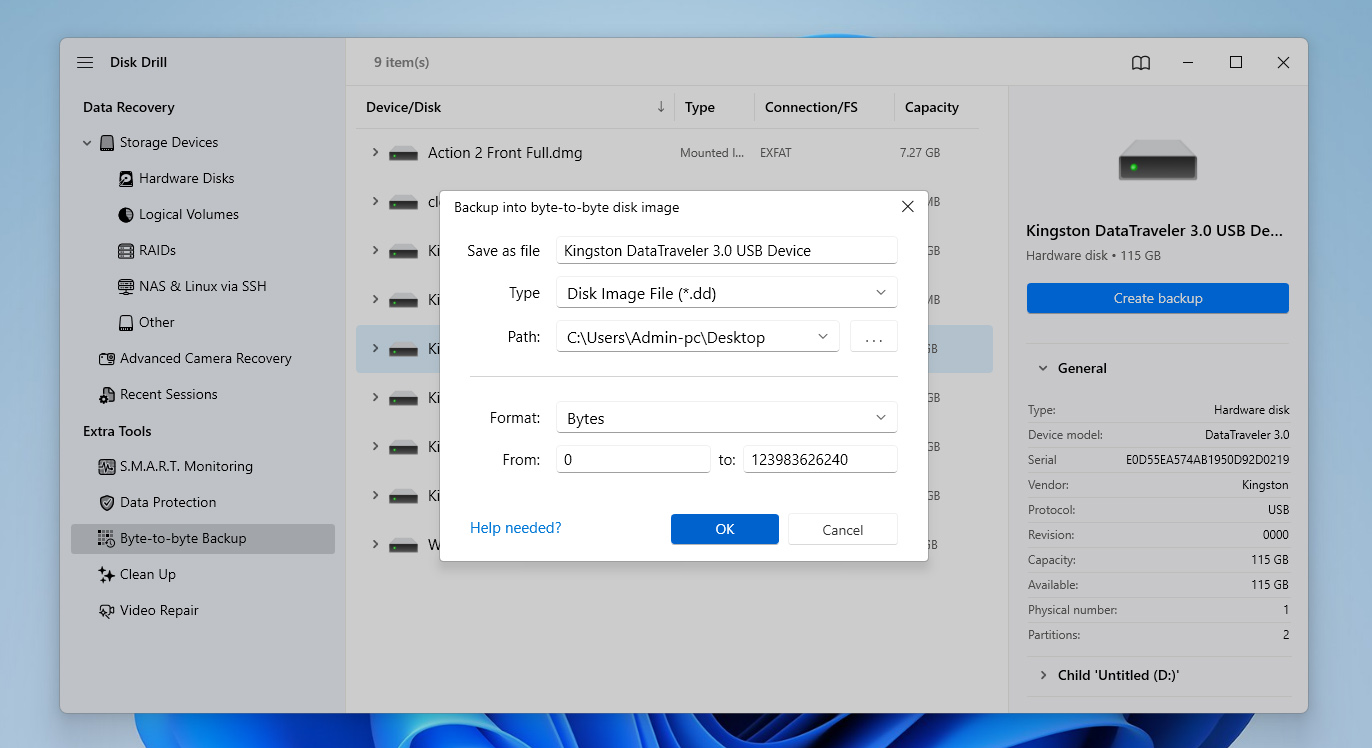Screen dimensions: 1372x748
Task: Click the Help needed? link
Action: (515, 527)
